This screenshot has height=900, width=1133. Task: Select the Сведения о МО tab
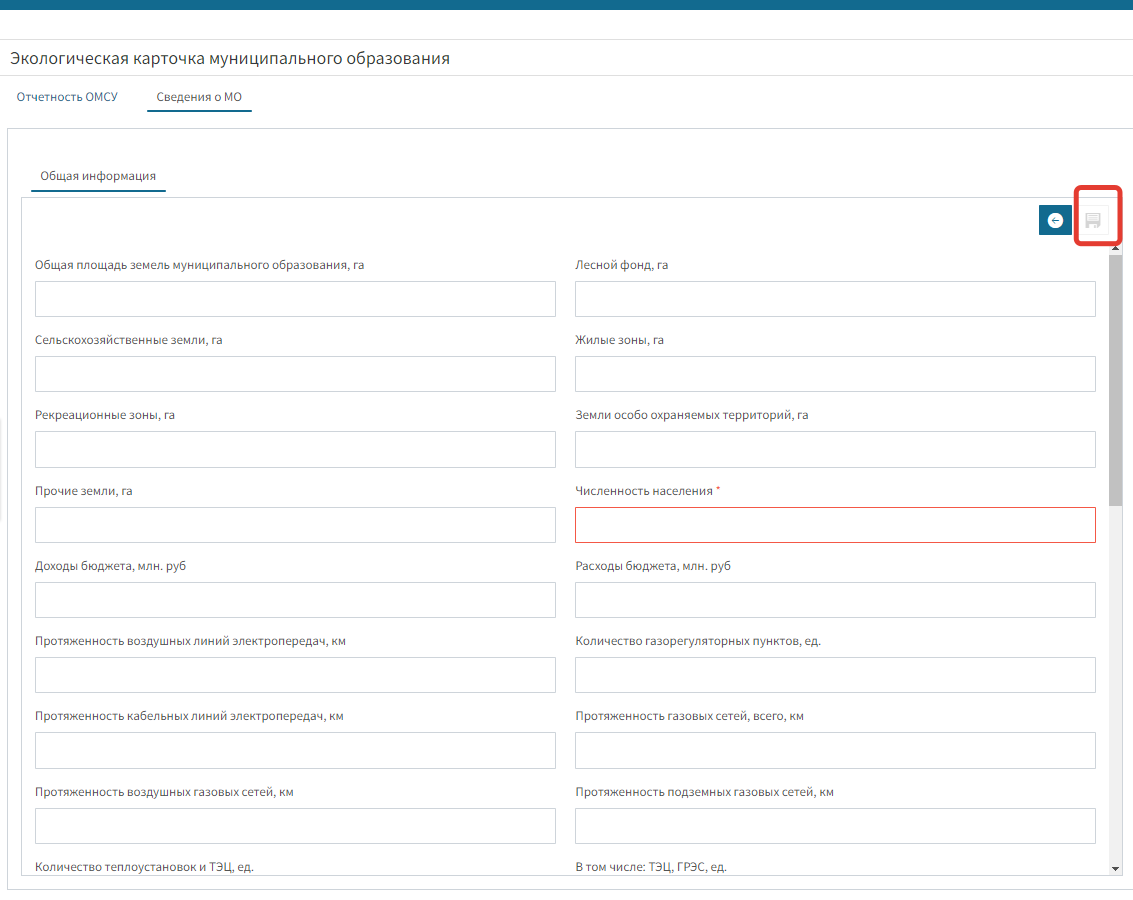tap(199, 97)
